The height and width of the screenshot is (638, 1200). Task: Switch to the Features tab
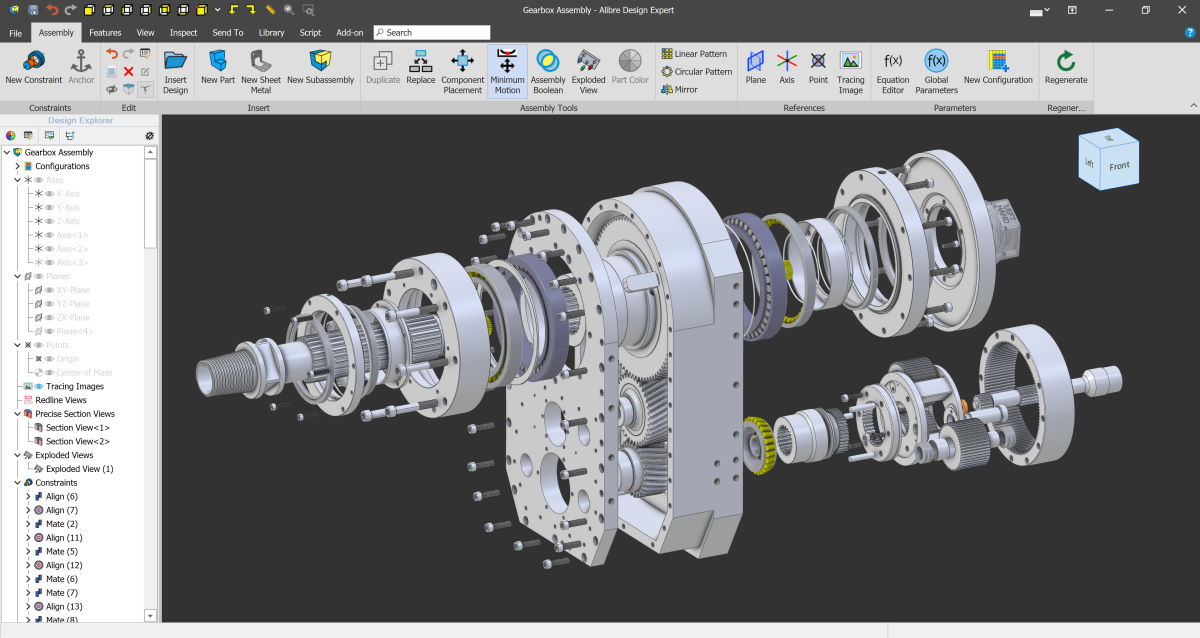coord(105,32)
